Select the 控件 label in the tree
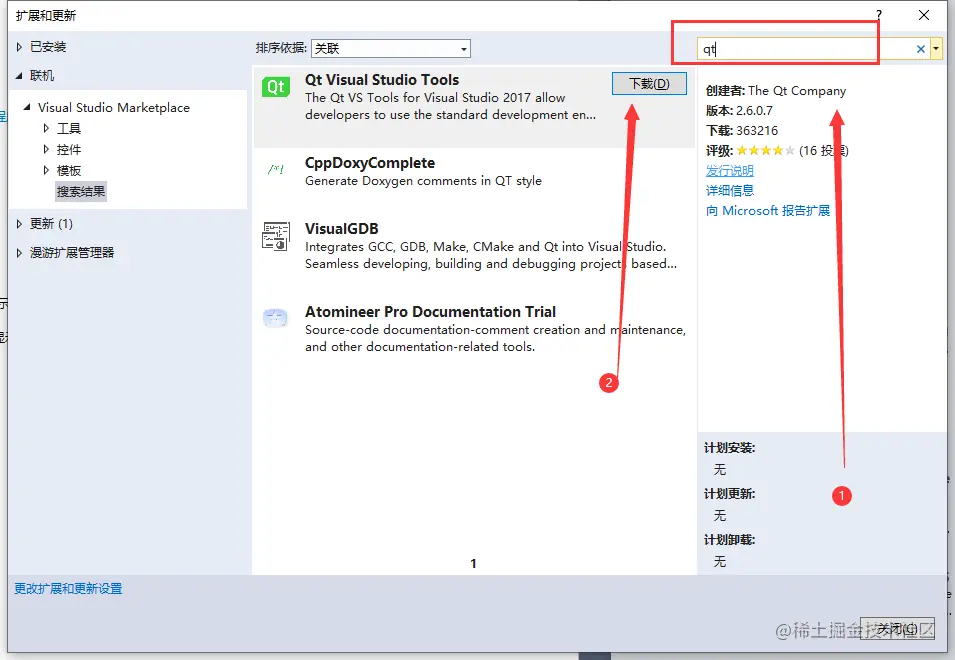The width and height of the screenshot is (955, 660). pyautogui.click(x=69, y=150)
